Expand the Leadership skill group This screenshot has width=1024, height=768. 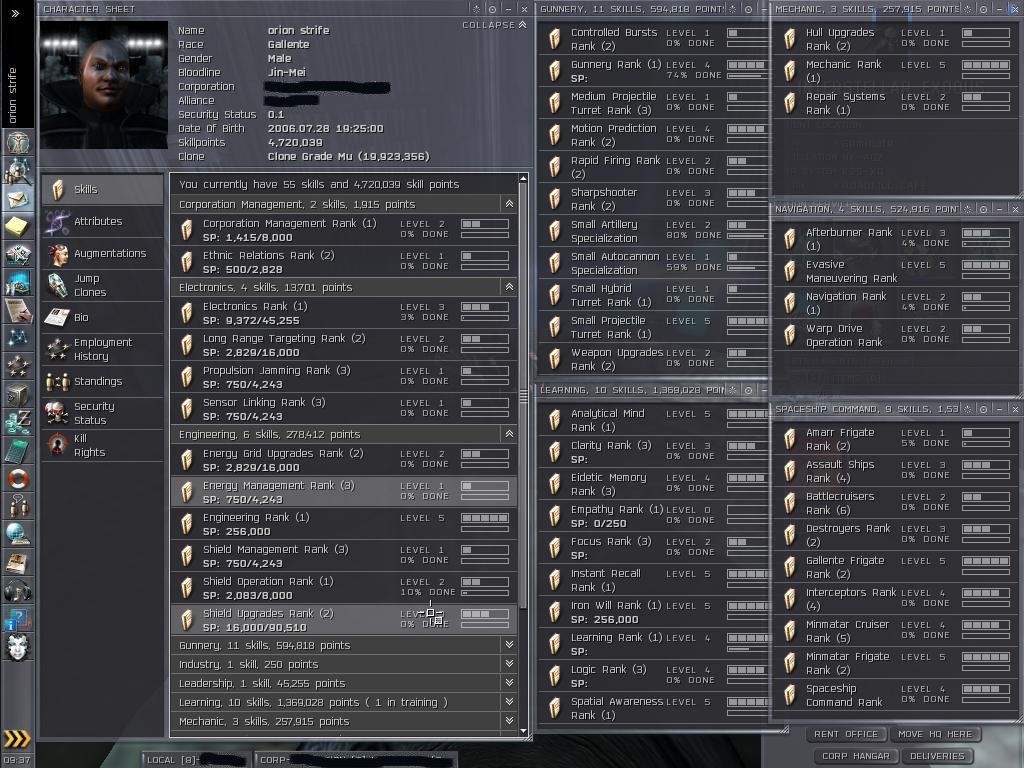tap(509, 682)
